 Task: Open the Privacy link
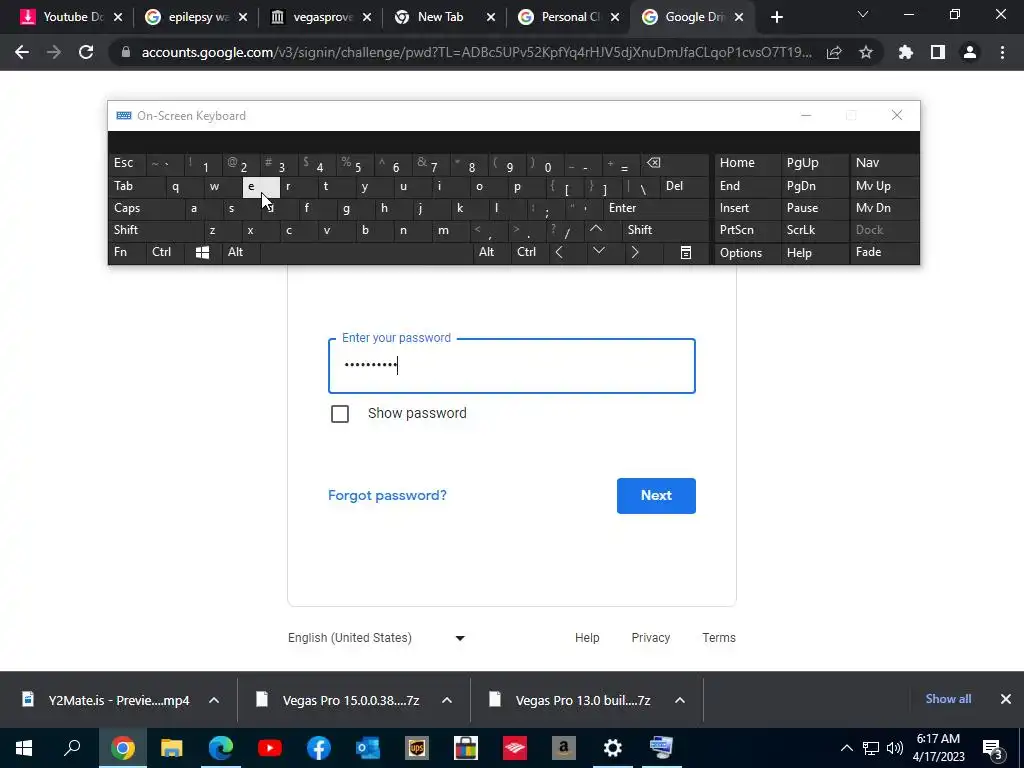[650, 638]
